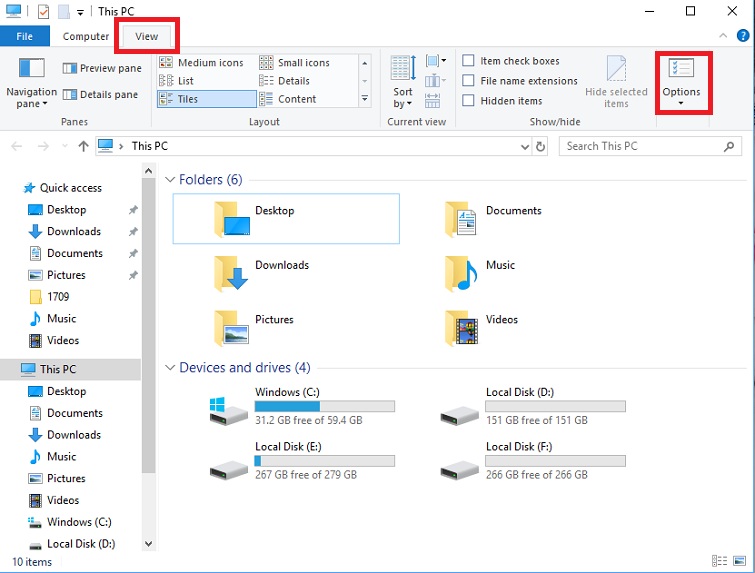Image resolution: width=755 pixels, height=573 pixels.
Task: Collapse the Devices and drives group
Action: click(x=169, y=368)
